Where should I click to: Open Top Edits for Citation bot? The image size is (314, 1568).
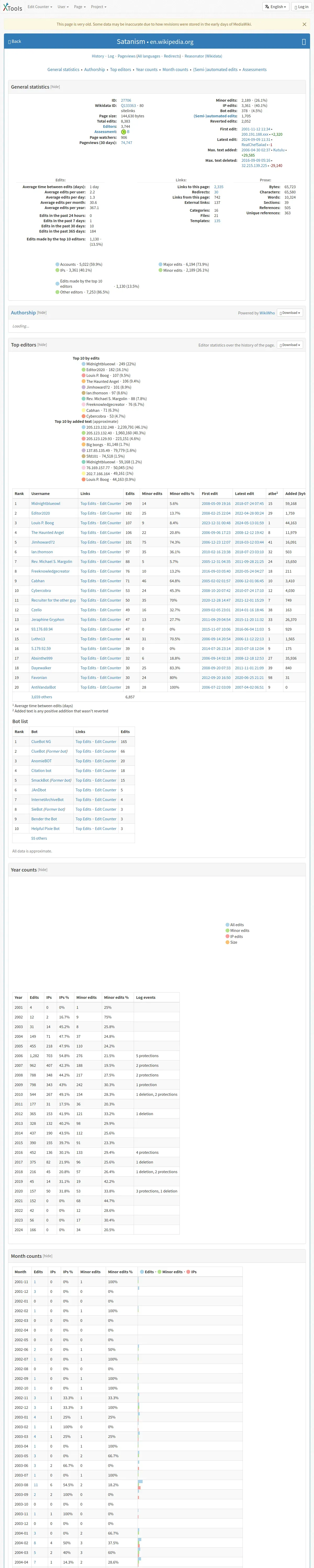83,771
